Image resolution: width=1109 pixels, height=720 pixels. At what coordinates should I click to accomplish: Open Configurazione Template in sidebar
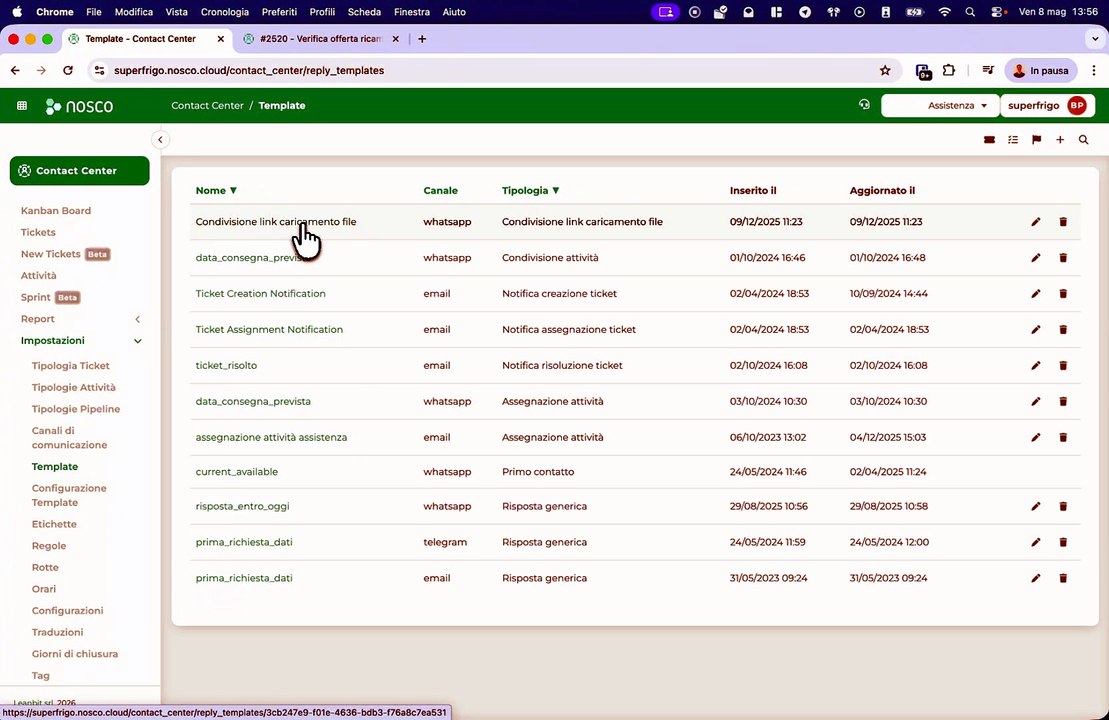[69, 495]
